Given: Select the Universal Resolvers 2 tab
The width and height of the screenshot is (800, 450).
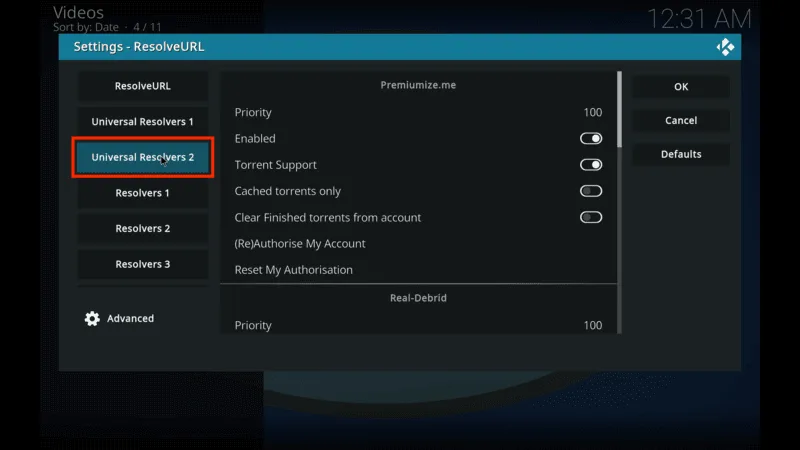Looking at the screenshot, I should coord(142,157).
